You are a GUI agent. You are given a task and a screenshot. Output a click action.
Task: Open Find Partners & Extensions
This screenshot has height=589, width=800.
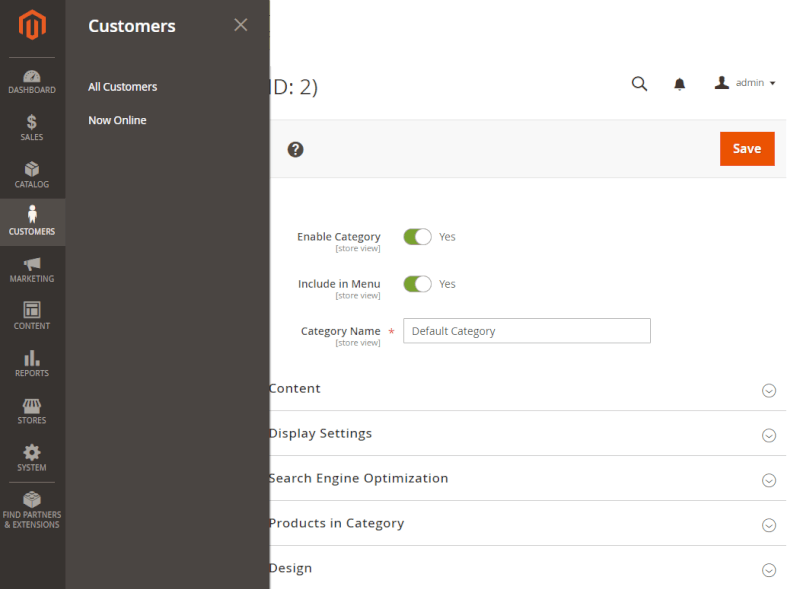[32, 512]
